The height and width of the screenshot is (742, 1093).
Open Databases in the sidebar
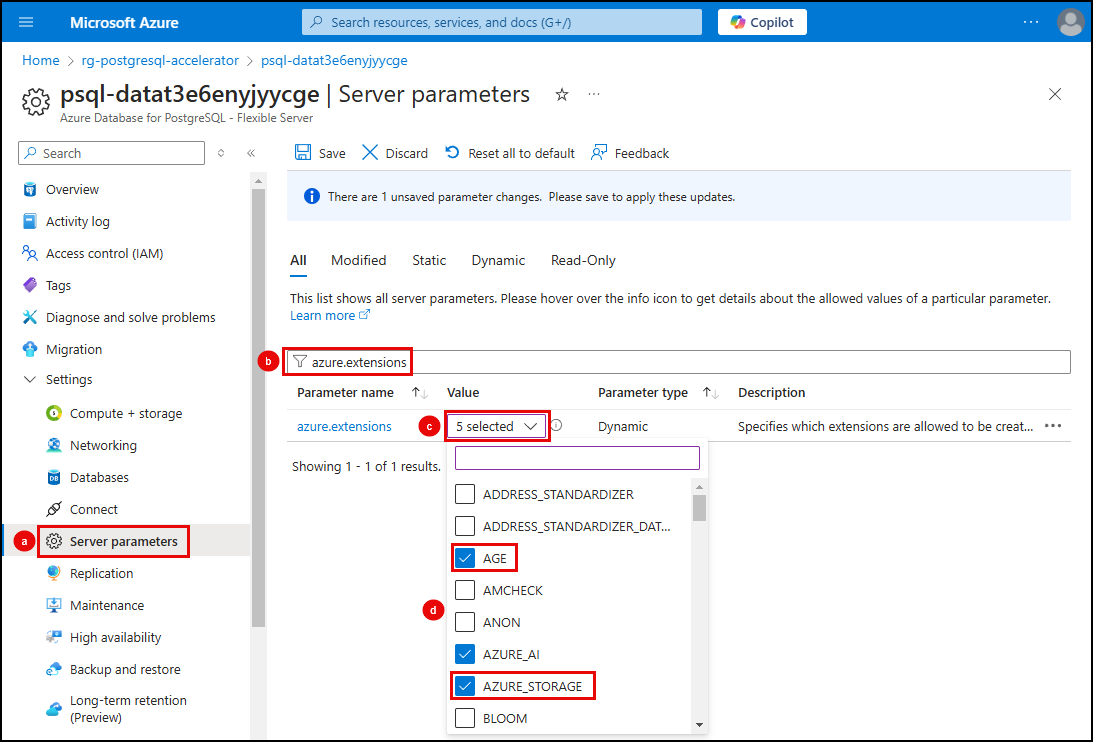[99, 478]
